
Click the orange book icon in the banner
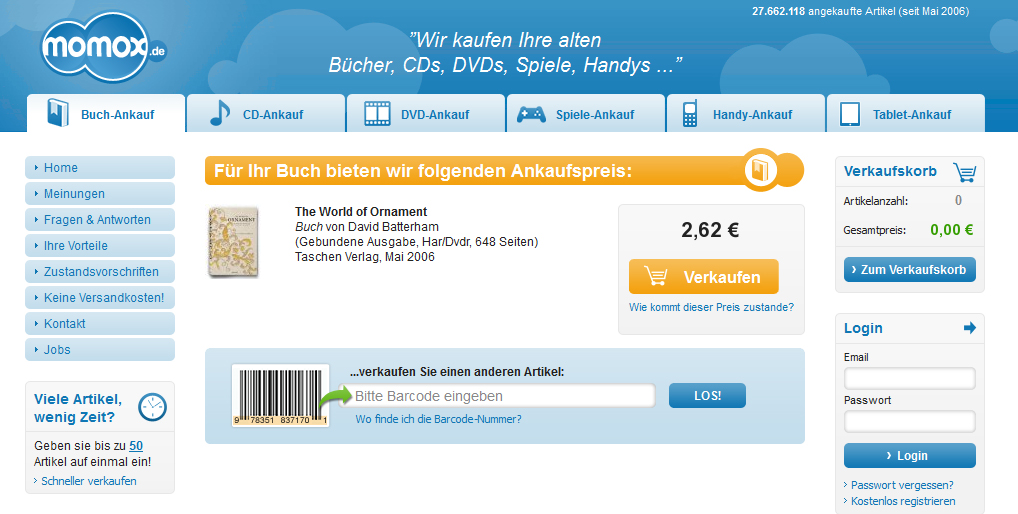761,170
